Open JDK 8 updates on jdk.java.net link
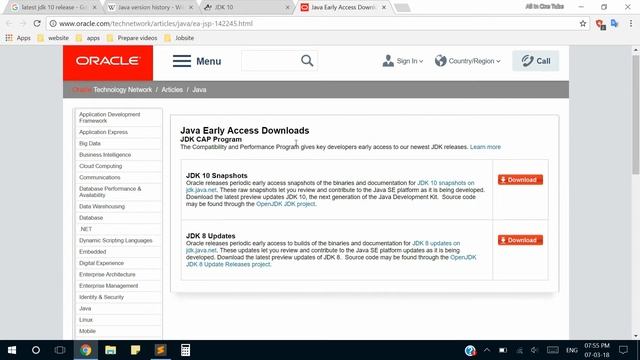This screenshot has width=640, height=360. 436,243
